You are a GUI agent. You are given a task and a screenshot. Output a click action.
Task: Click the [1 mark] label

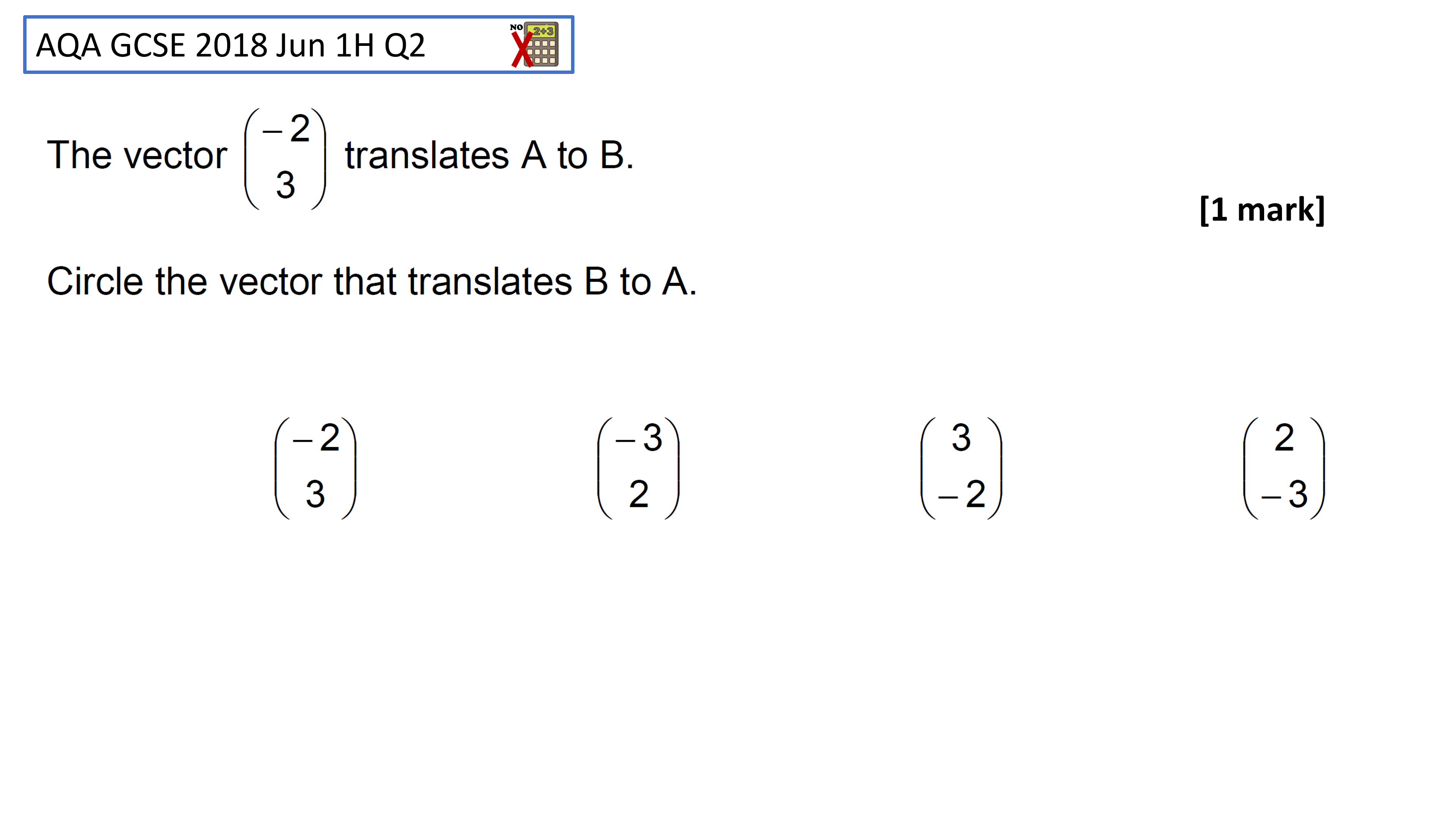tap(1262, 210)
